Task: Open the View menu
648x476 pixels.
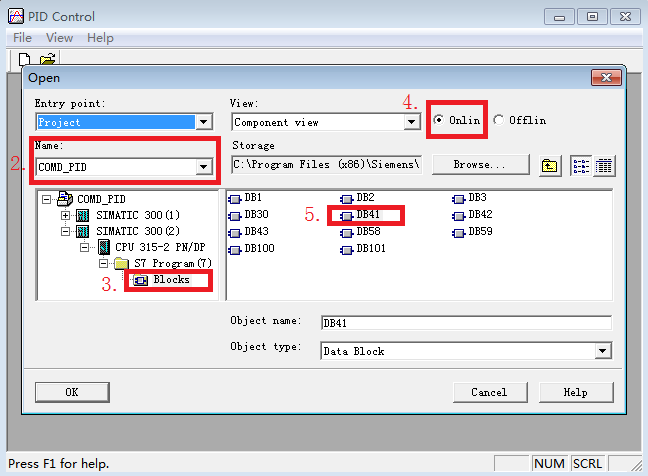Action: click(x=60, y=38)
